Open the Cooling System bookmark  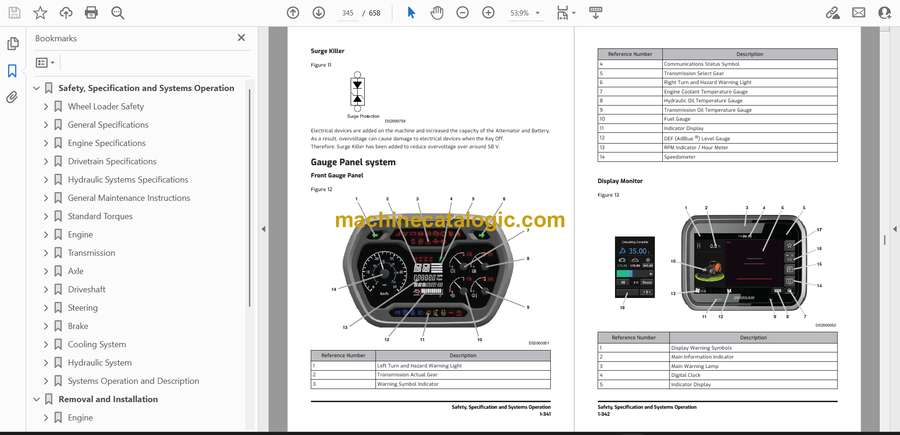(x=96, y=344)
